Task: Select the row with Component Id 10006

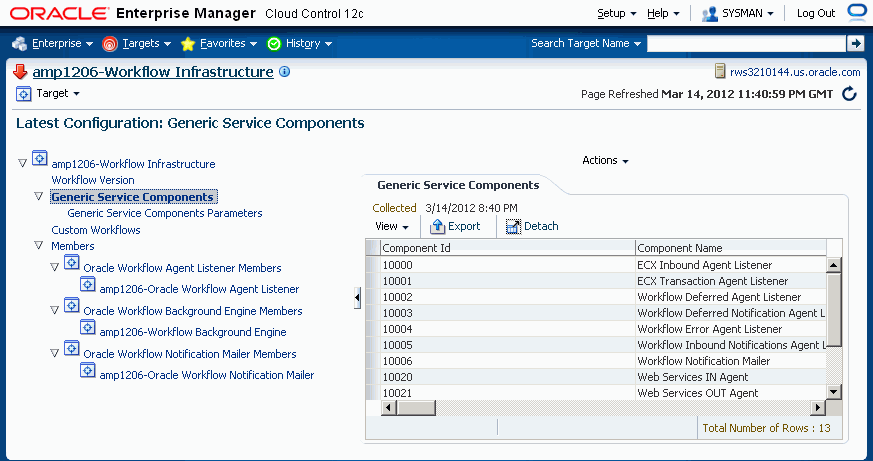Action: coord(596,361)
